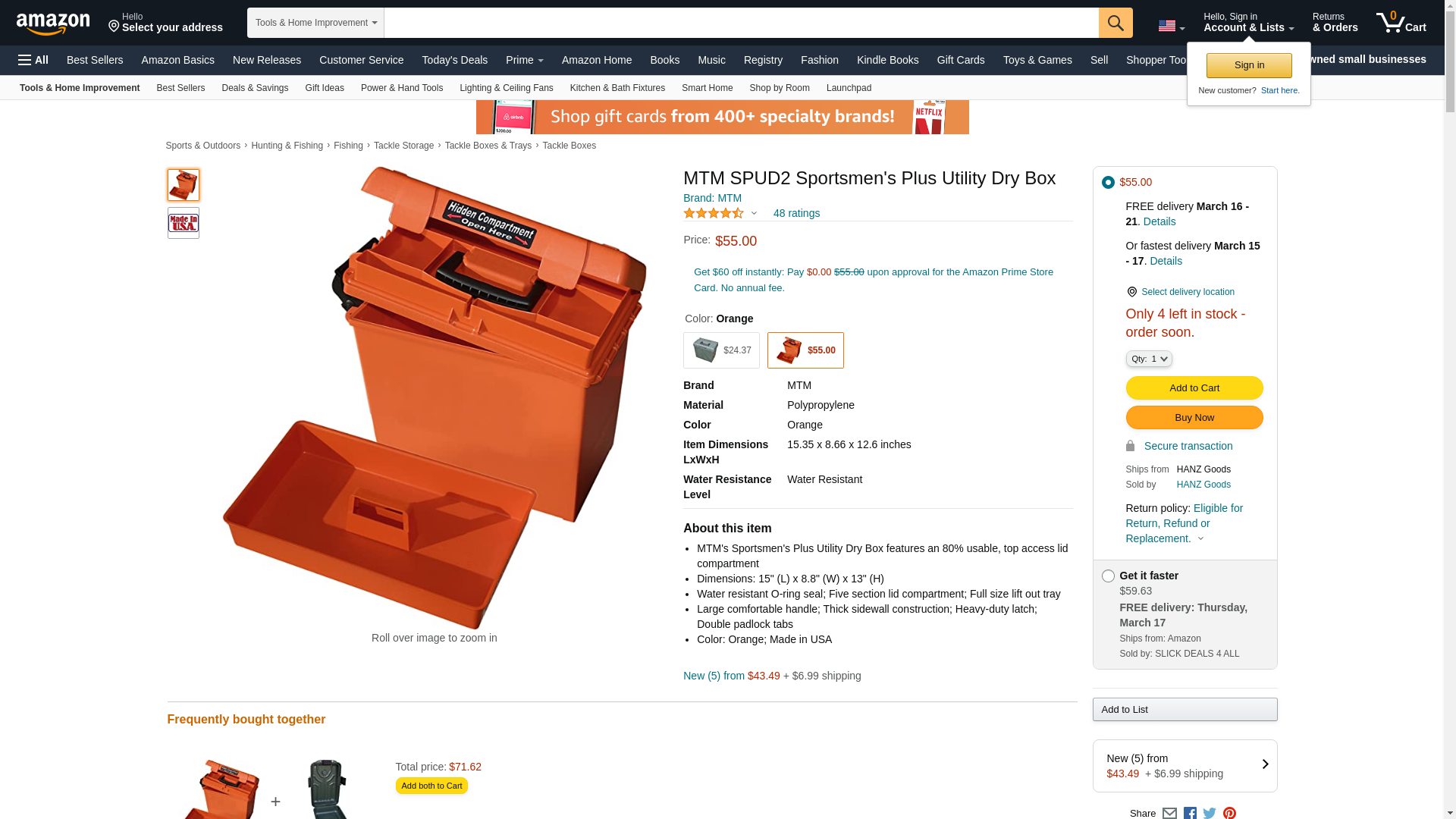Screen dimensions: 1456x819
Task: Expand the star rating breakdown arrow
Action: point(754,213)
